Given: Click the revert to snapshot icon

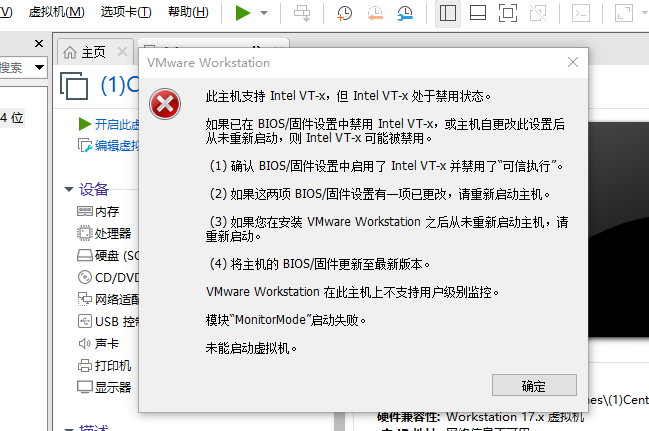Looking at the screenshot, I should click(374, 13).
